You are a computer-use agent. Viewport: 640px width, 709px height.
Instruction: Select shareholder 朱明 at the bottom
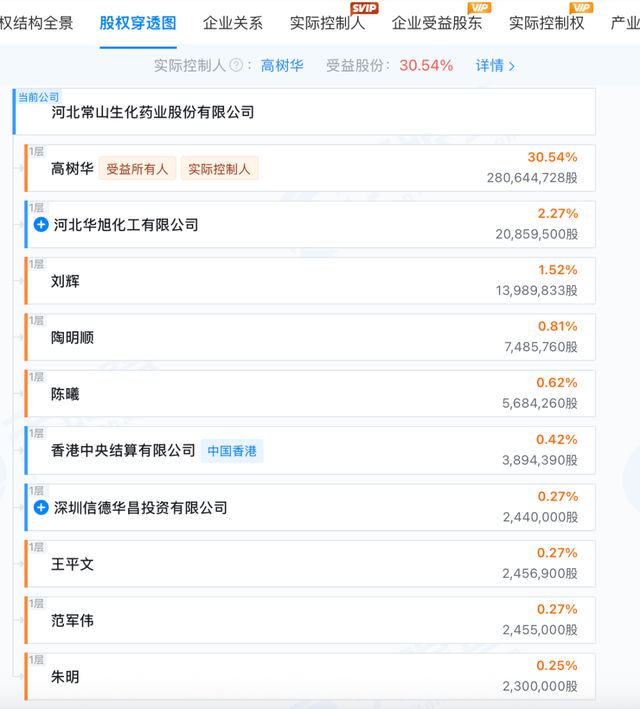coord(65,678)
